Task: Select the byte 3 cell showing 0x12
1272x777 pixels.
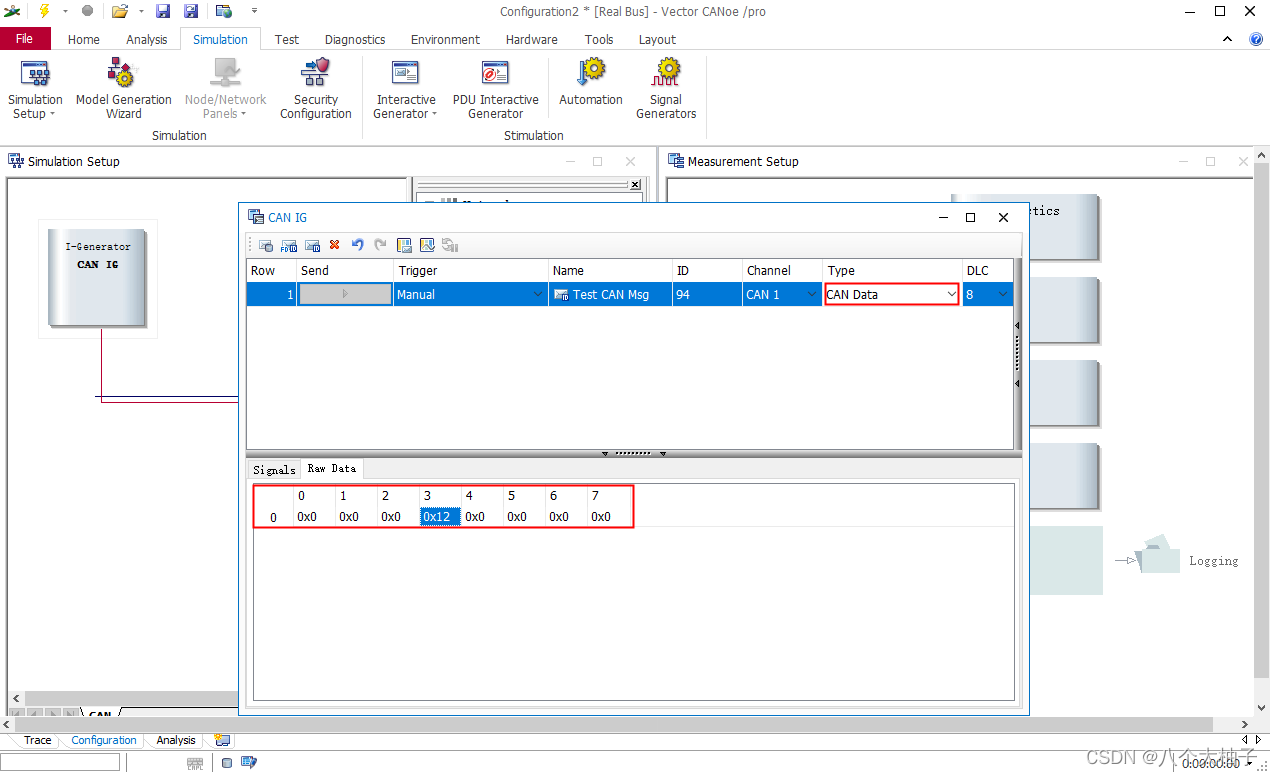Action: tap(439, 517)
